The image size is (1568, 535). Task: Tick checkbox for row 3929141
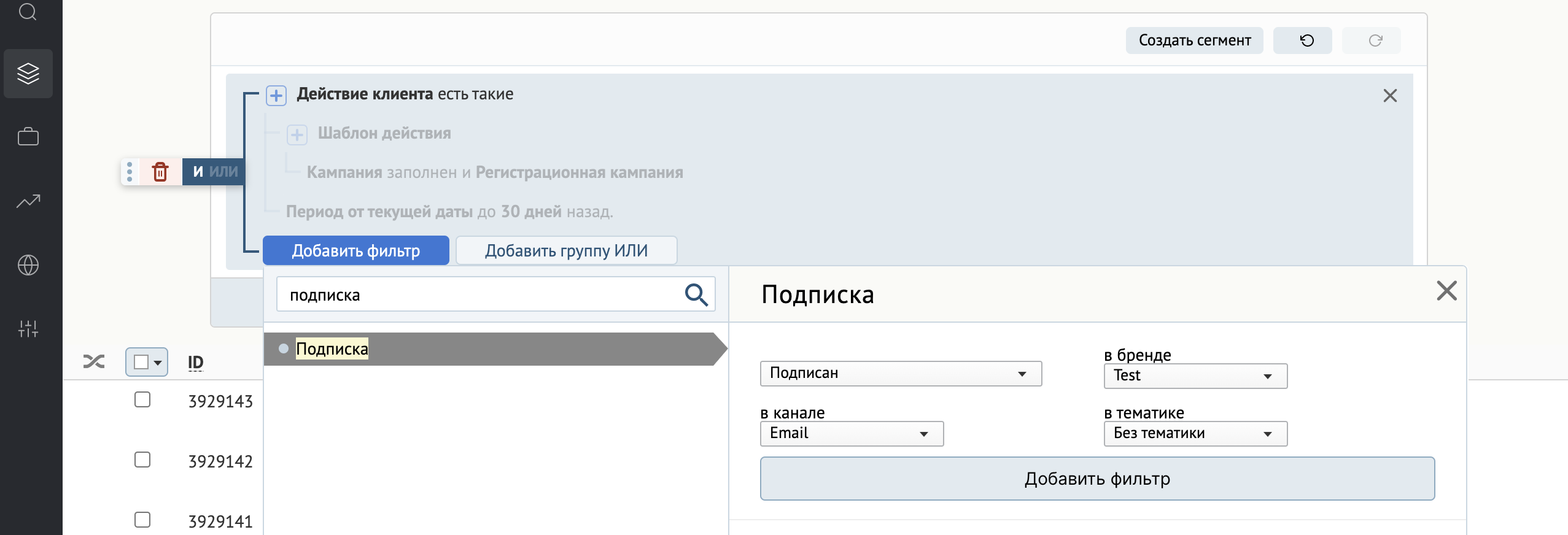(142, 520)
